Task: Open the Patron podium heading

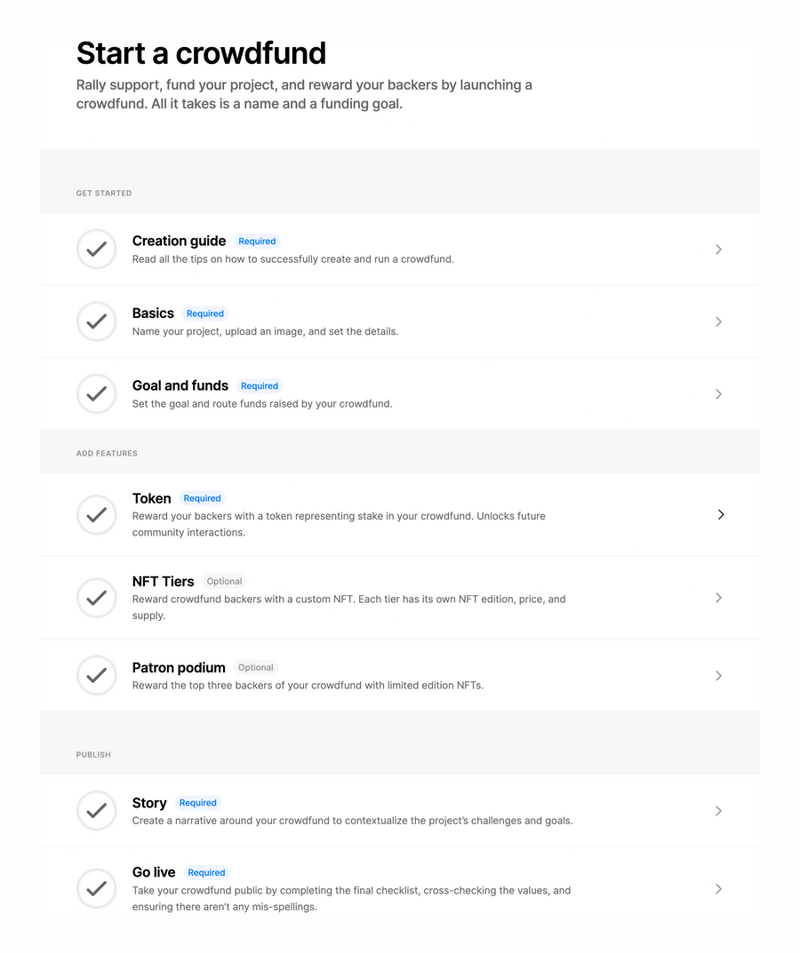Action: 179,667
